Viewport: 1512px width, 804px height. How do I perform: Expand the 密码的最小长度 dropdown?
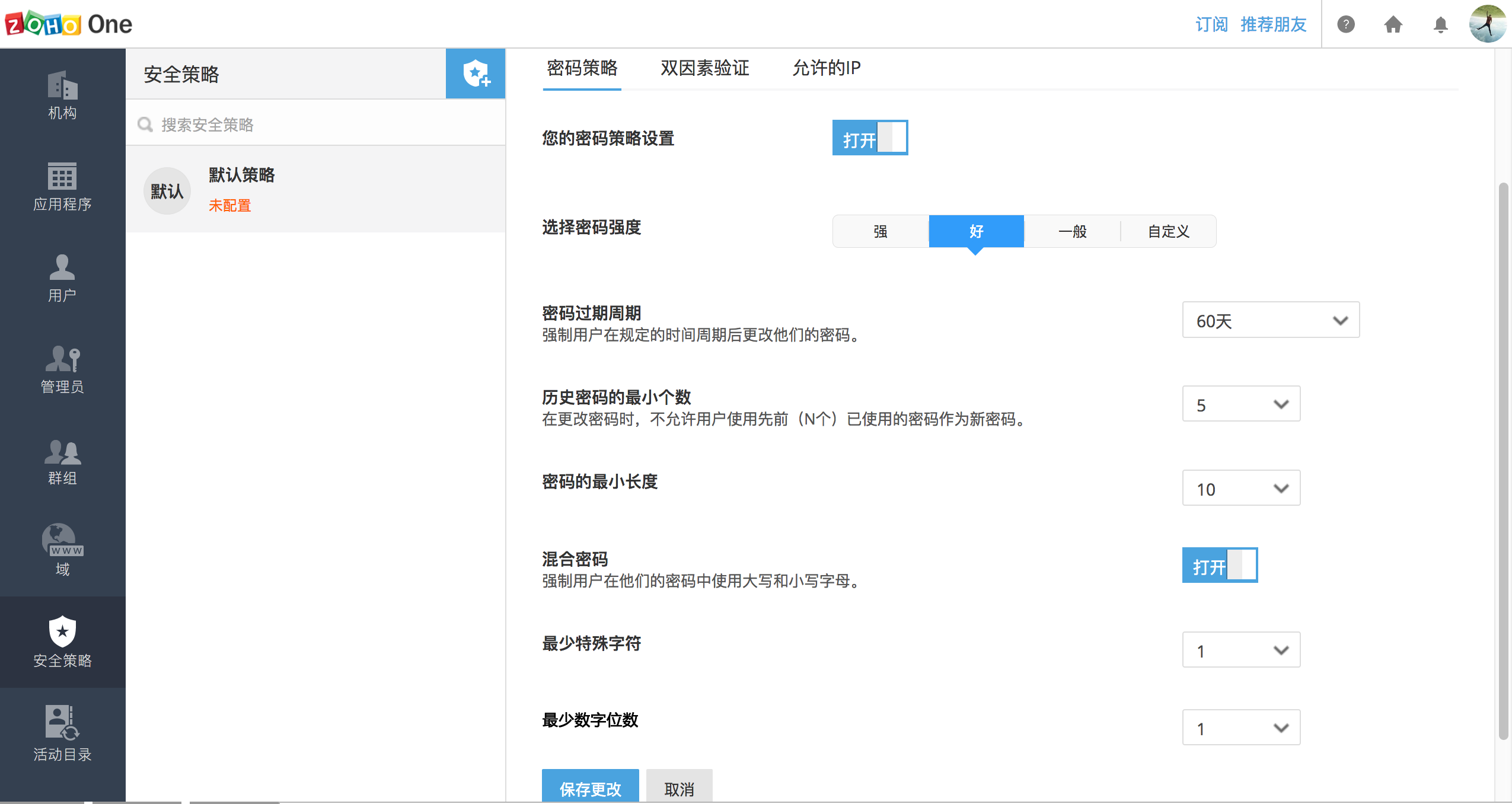(x=1240, y=489)
